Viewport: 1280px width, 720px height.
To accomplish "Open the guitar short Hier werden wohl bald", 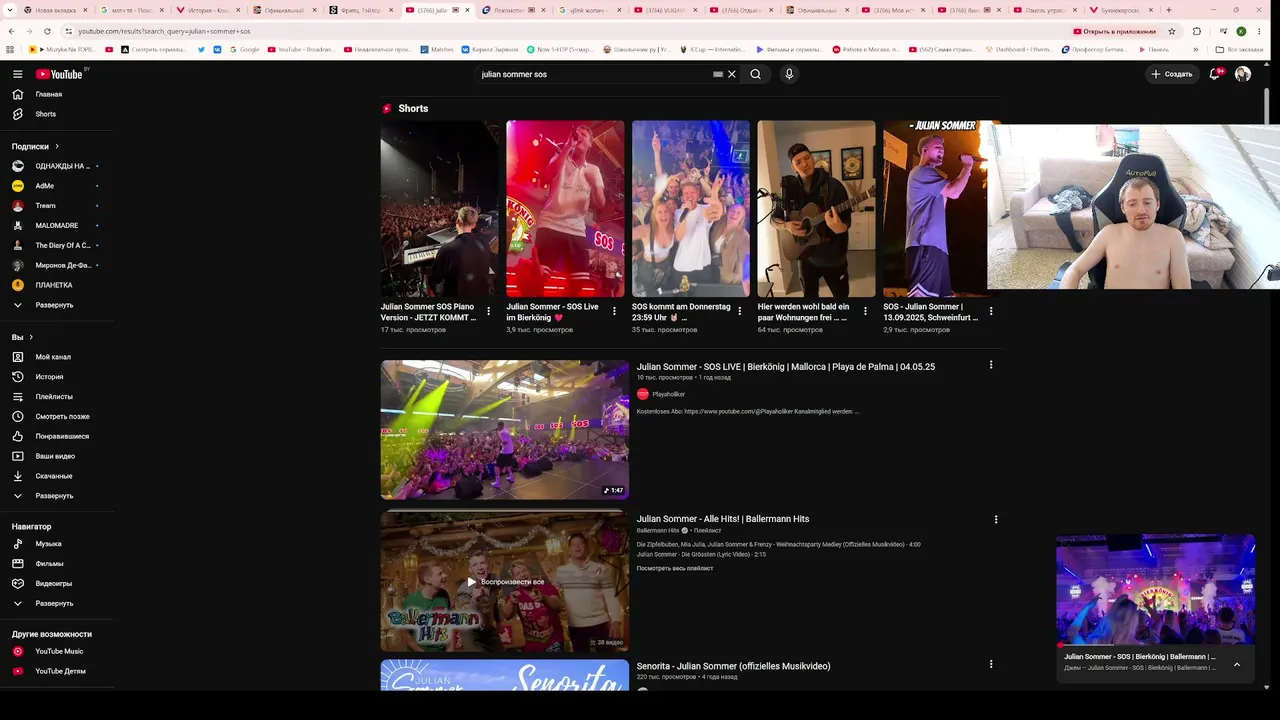I will pyautogui.click(x=816, y=209).
